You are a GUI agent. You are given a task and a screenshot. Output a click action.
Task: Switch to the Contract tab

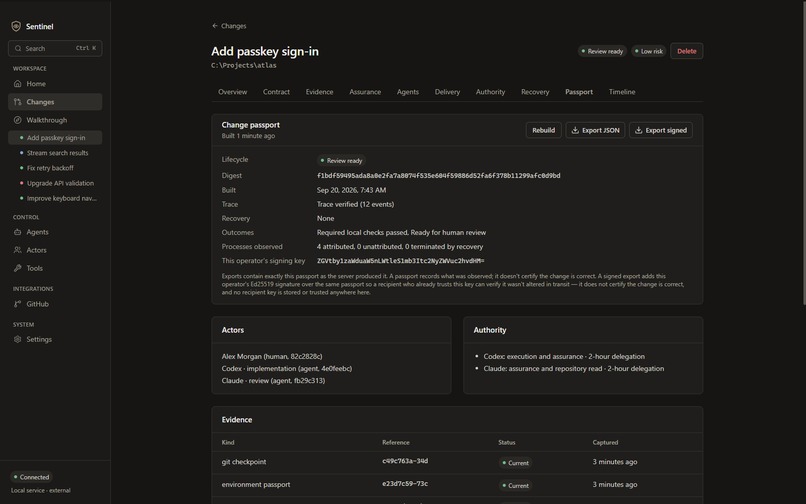(276, 92)
